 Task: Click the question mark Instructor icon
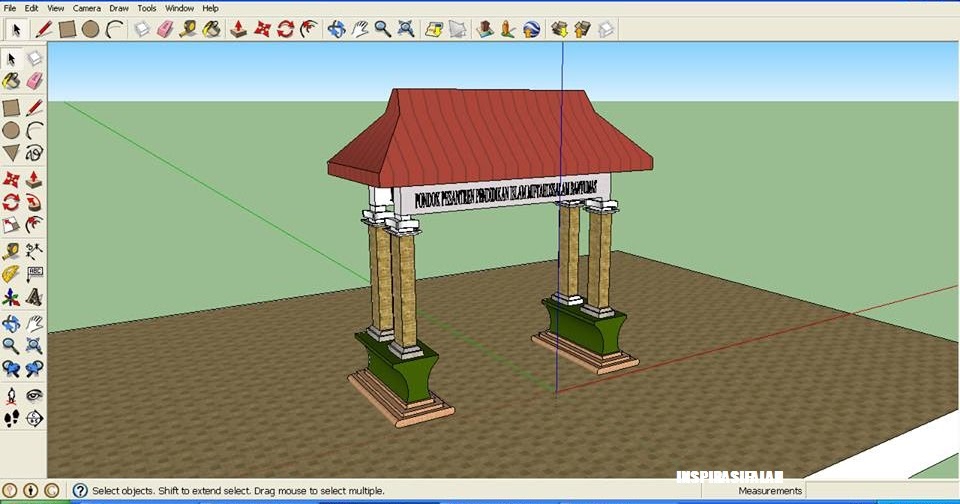coord(80,491)
